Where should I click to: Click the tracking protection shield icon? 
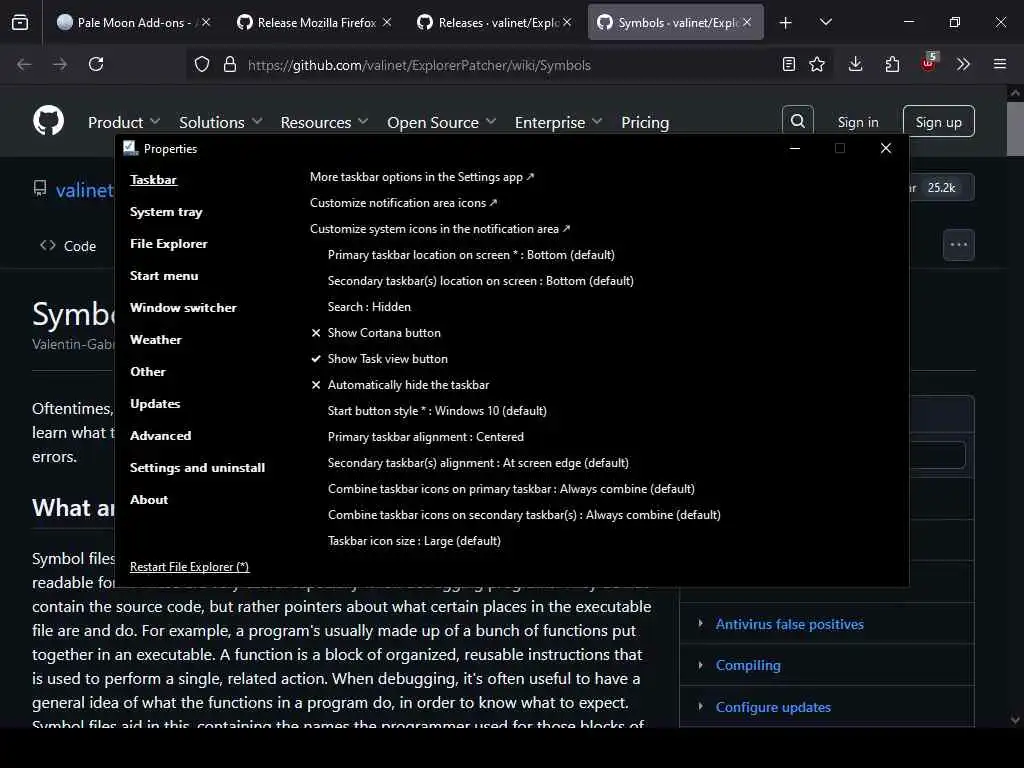tap(202, 64)
